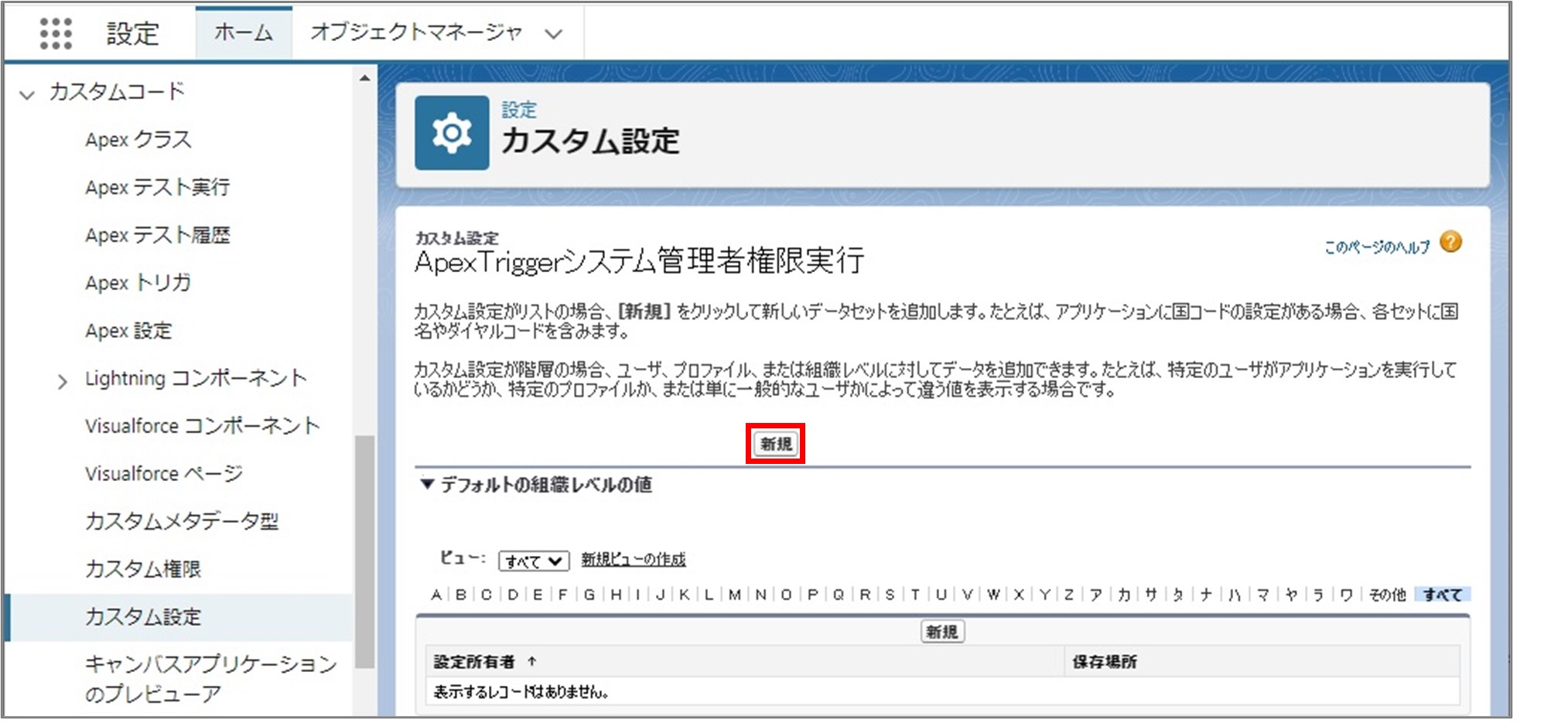Filter list by その他
This screenshot has height=723, width=1568.
coord(1387,595)
